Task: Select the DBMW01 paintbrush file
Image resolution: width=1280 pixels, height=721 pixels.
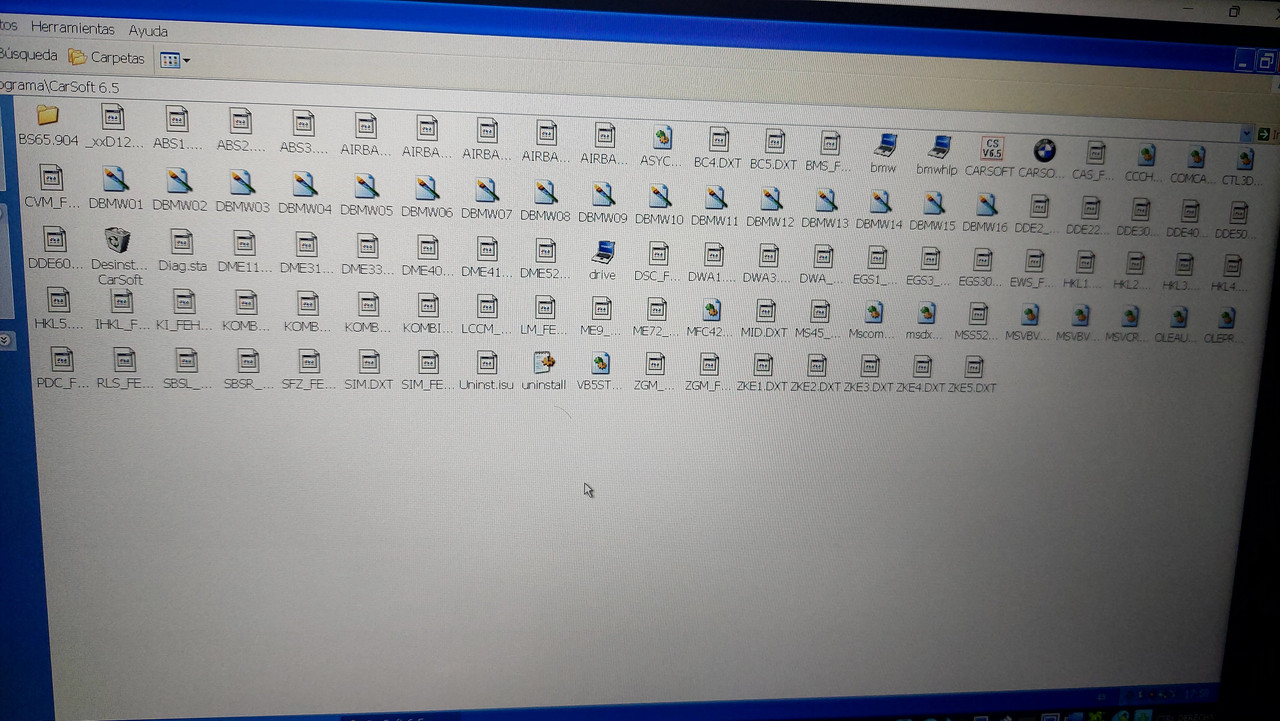Action: (115, 181)
